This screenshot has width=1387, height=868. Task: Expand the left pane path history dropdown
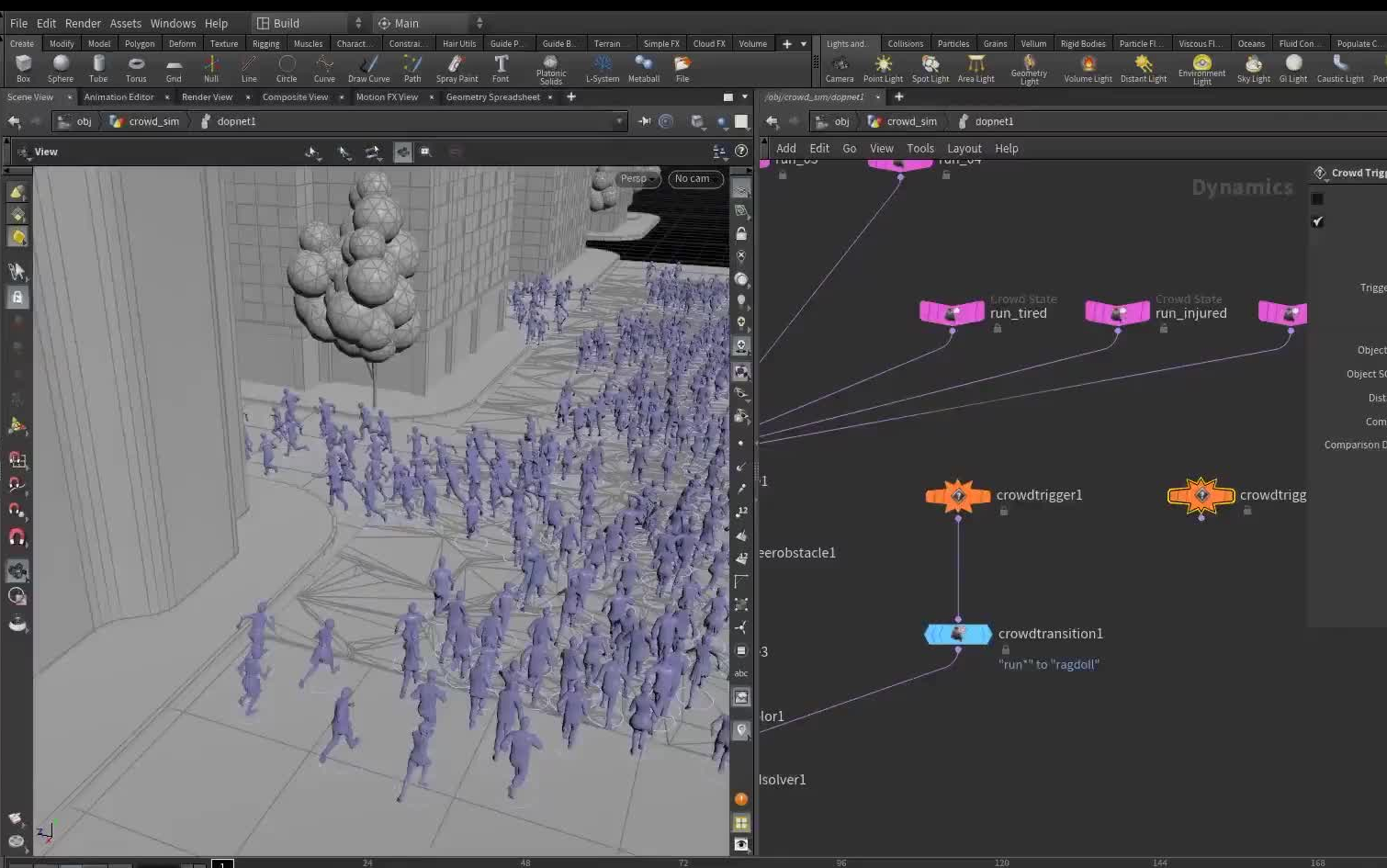[x=619, y=121]
